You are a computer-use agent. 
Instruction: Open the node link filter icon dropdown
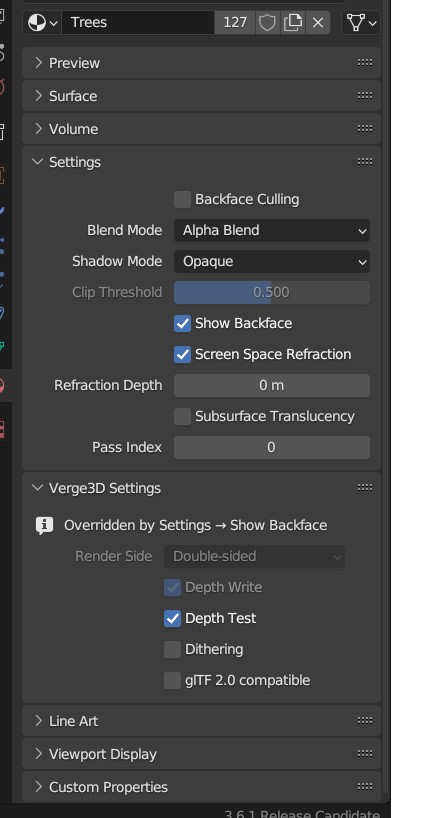(x=361, y=22)
